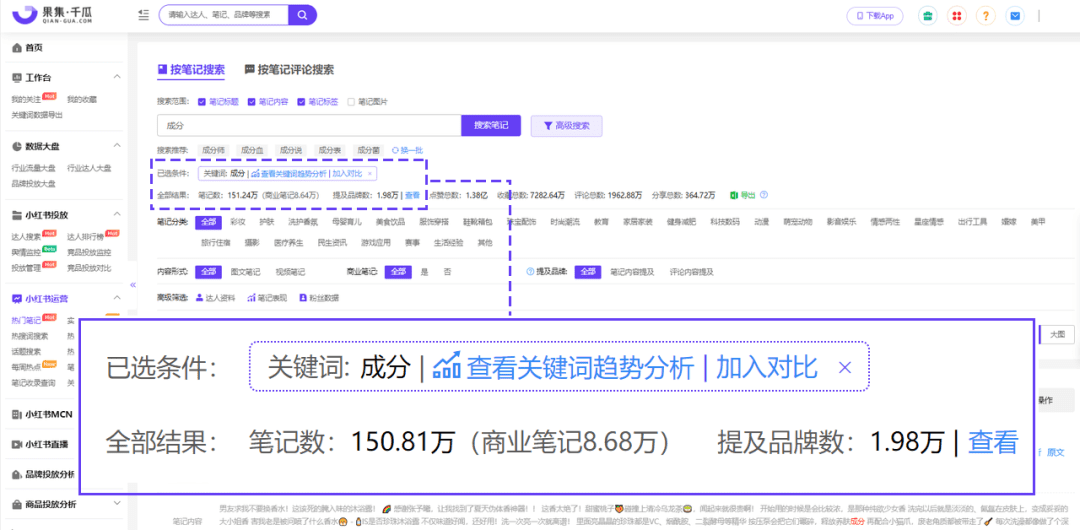The width and height of the screenshot is (1080, 530).
Task: Uncheck the 笔记标签 search scope checkbox
Action: 301,102
